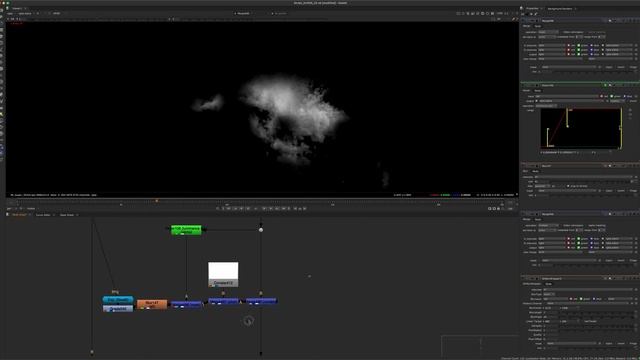
Task: Toggle red in top Merge panel's output row
Action: [x=569, y=54]
